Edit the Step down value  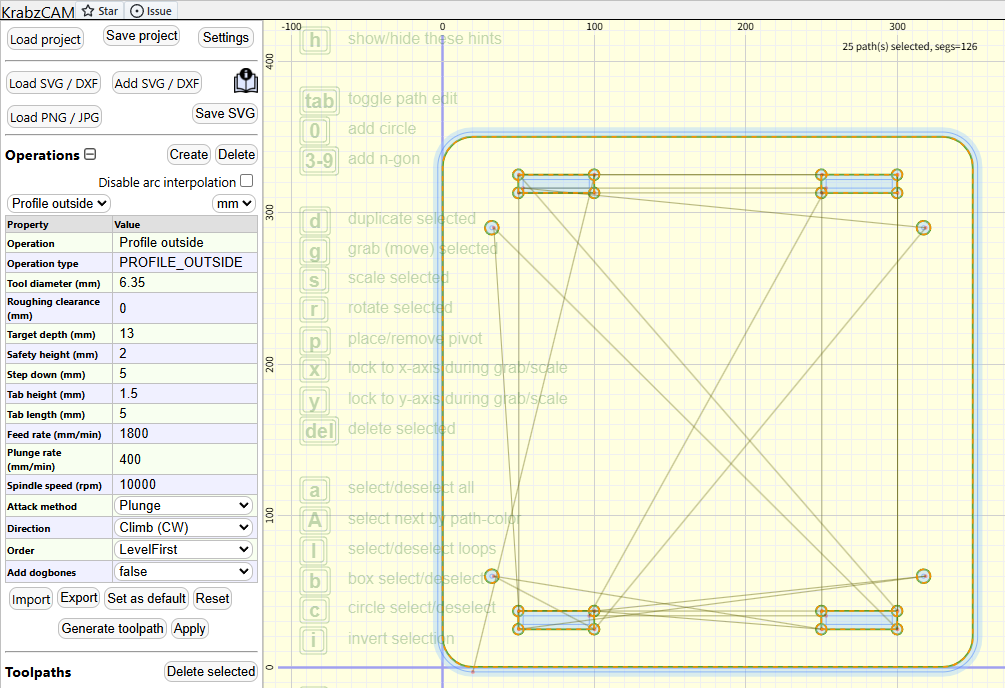pyautogui.click(x=185, y=373)
